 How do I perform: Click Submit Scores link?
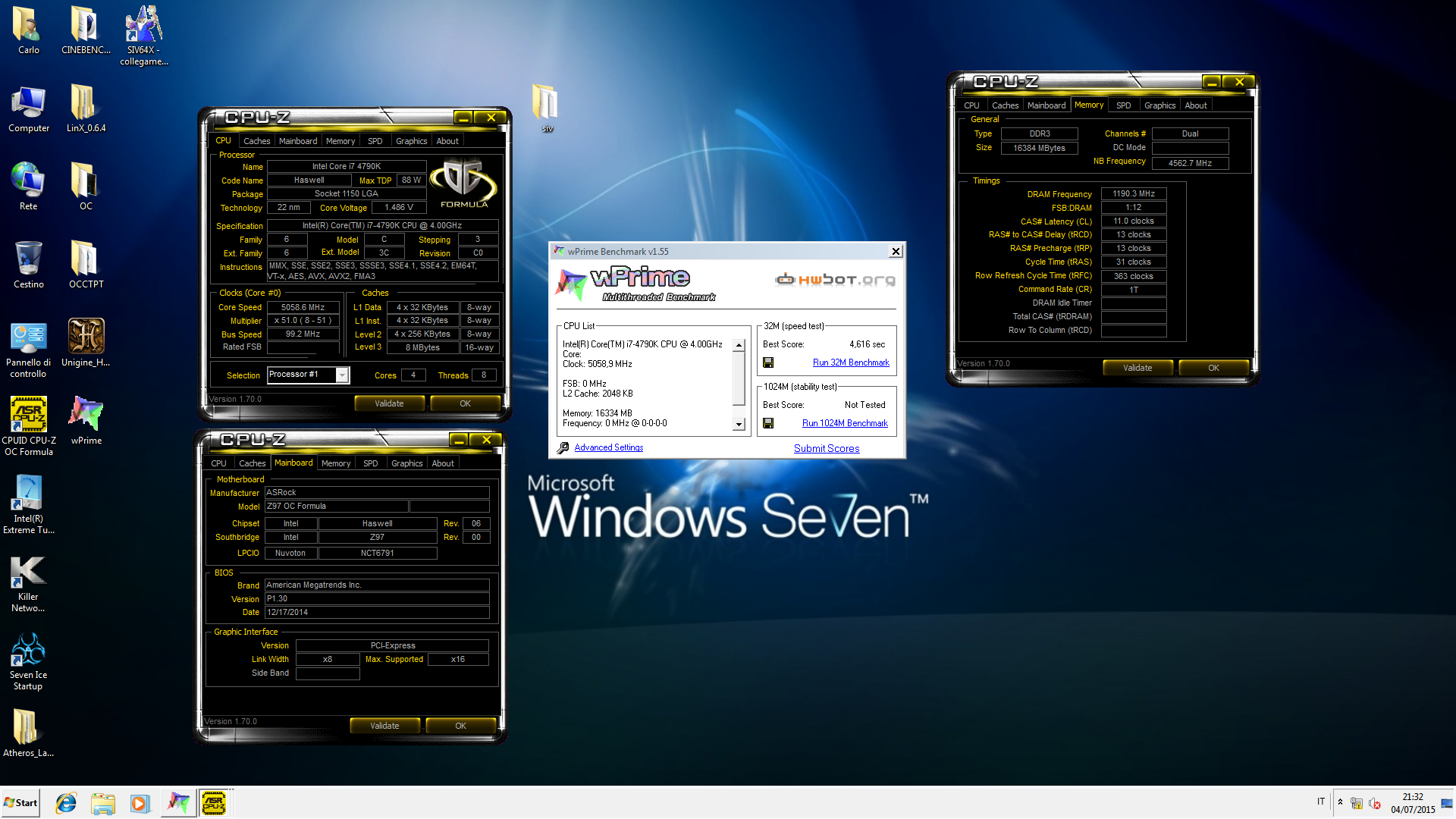827,448
